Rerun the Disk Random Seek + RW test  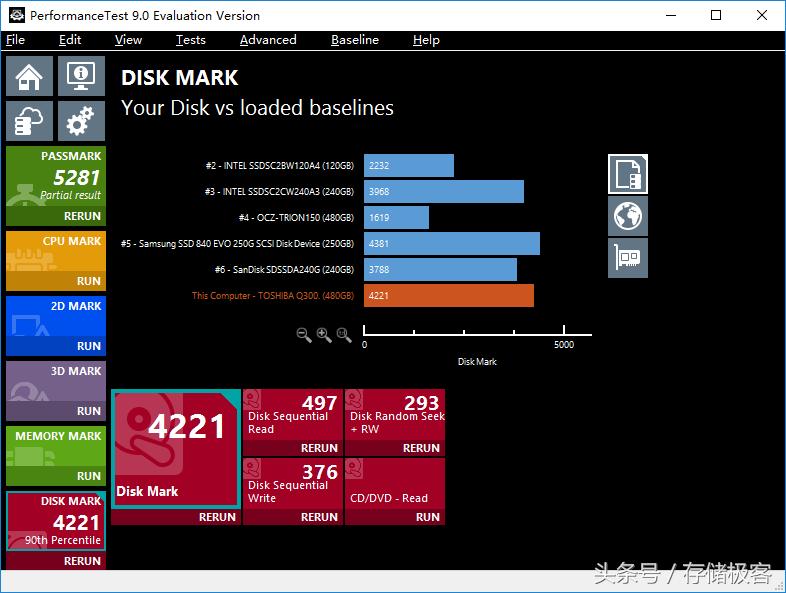(421, 448)
